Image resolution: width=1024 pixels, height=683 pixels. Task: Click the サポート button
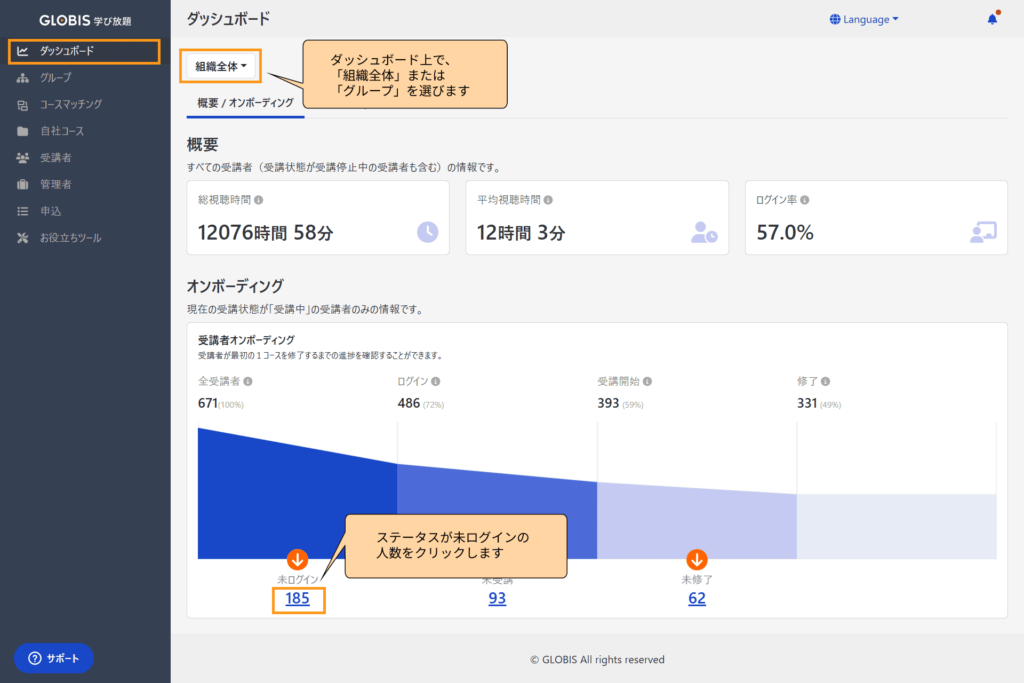point(54,658)
